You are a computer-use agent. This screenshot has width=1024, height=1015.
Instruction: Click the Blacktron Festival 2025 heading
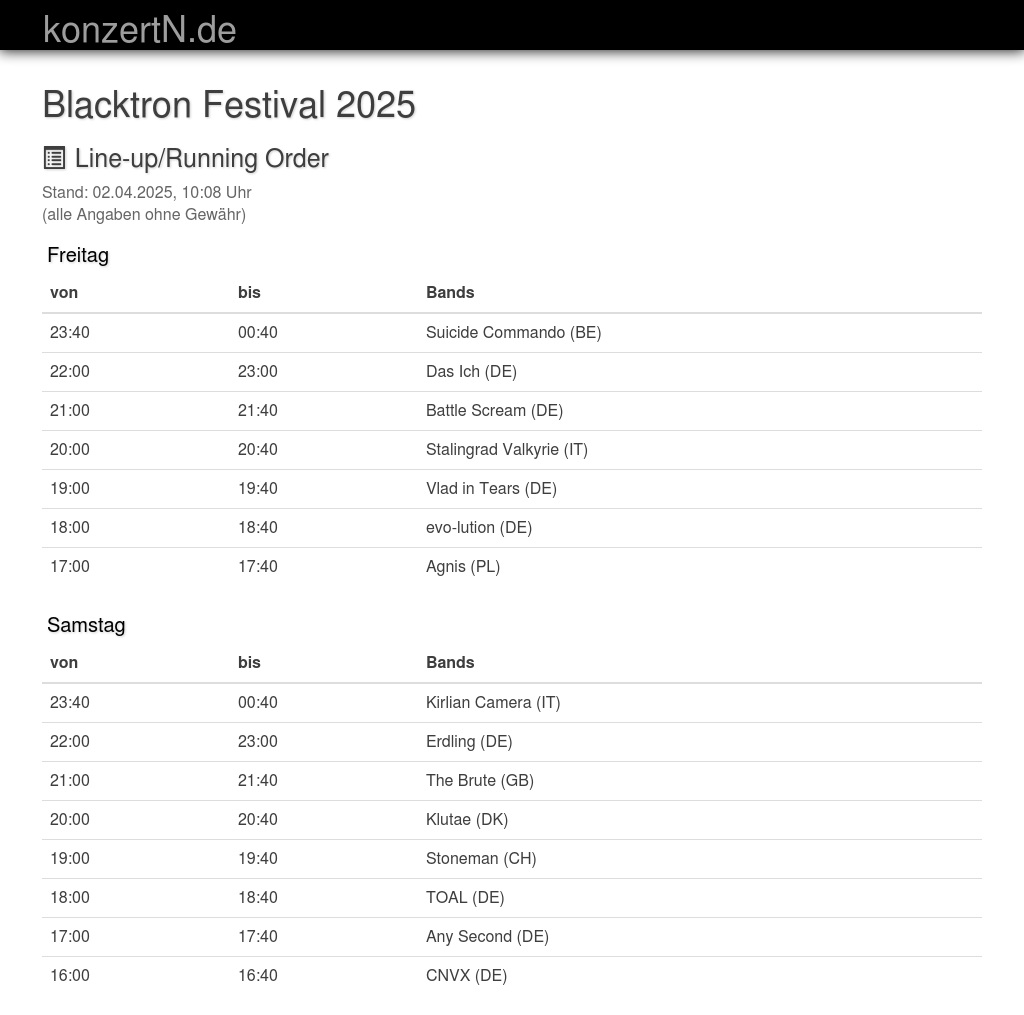pyautogui.click(x=228, y=105)
